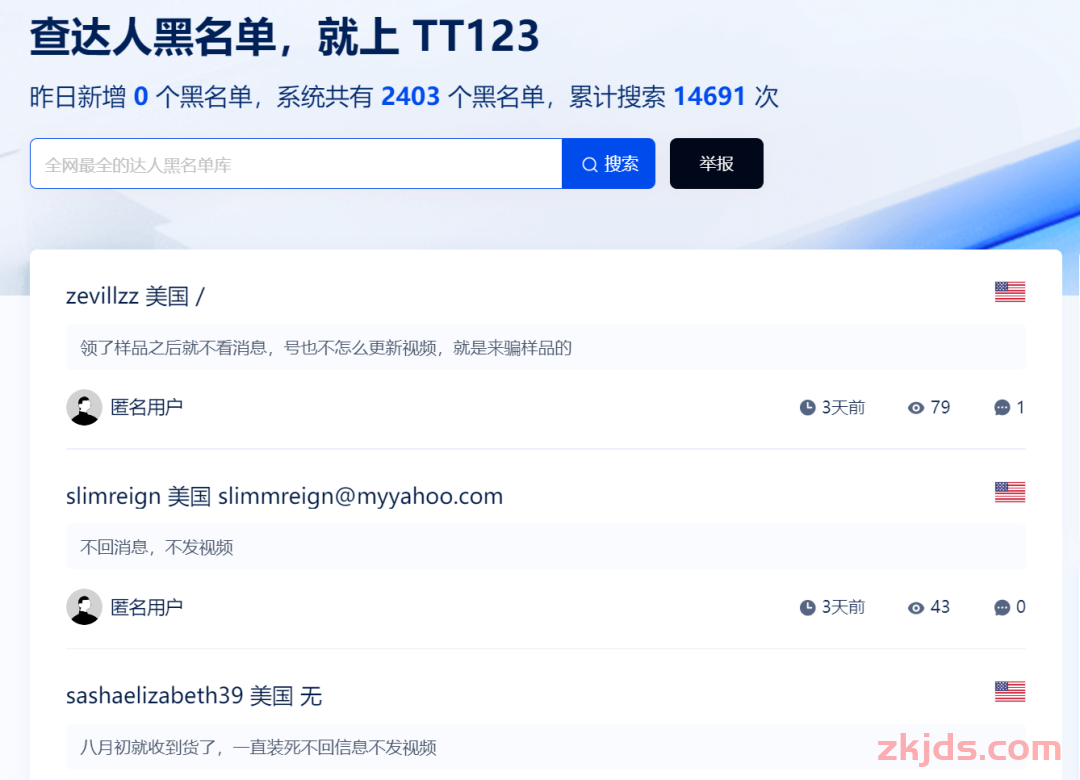
Task: Click the anonymous avatar under slimreign entry
Action: pos(84,607)
